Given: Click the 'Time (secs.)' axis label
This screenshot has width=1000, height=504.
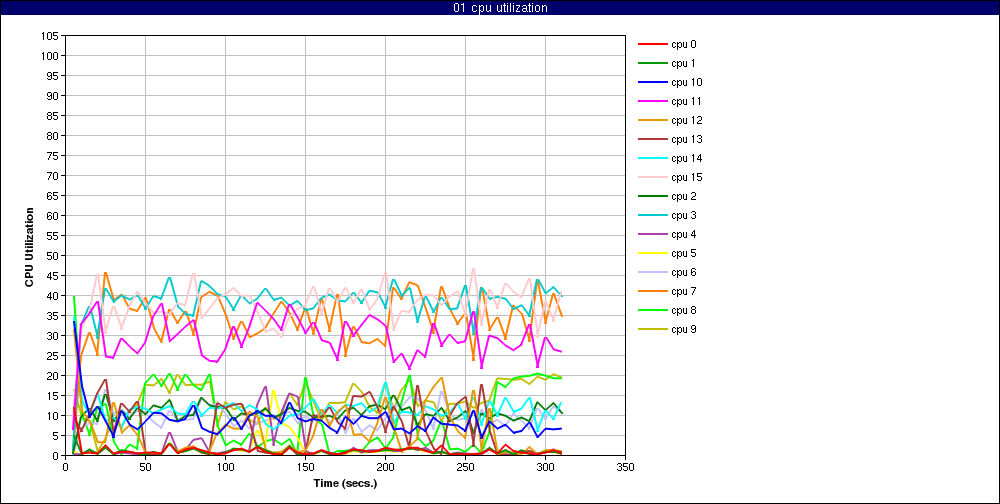Looking at the screenshot, I should (x=345, y=483).
